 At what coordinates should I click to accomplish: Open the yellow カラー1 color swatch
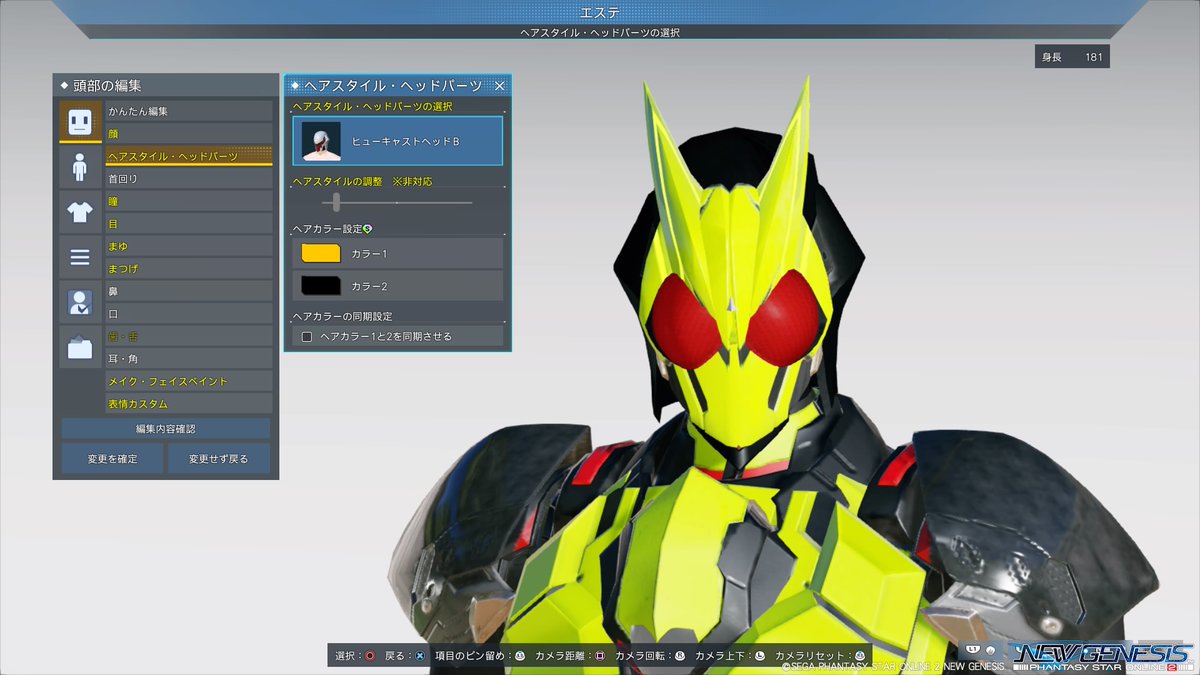(321, 254)
